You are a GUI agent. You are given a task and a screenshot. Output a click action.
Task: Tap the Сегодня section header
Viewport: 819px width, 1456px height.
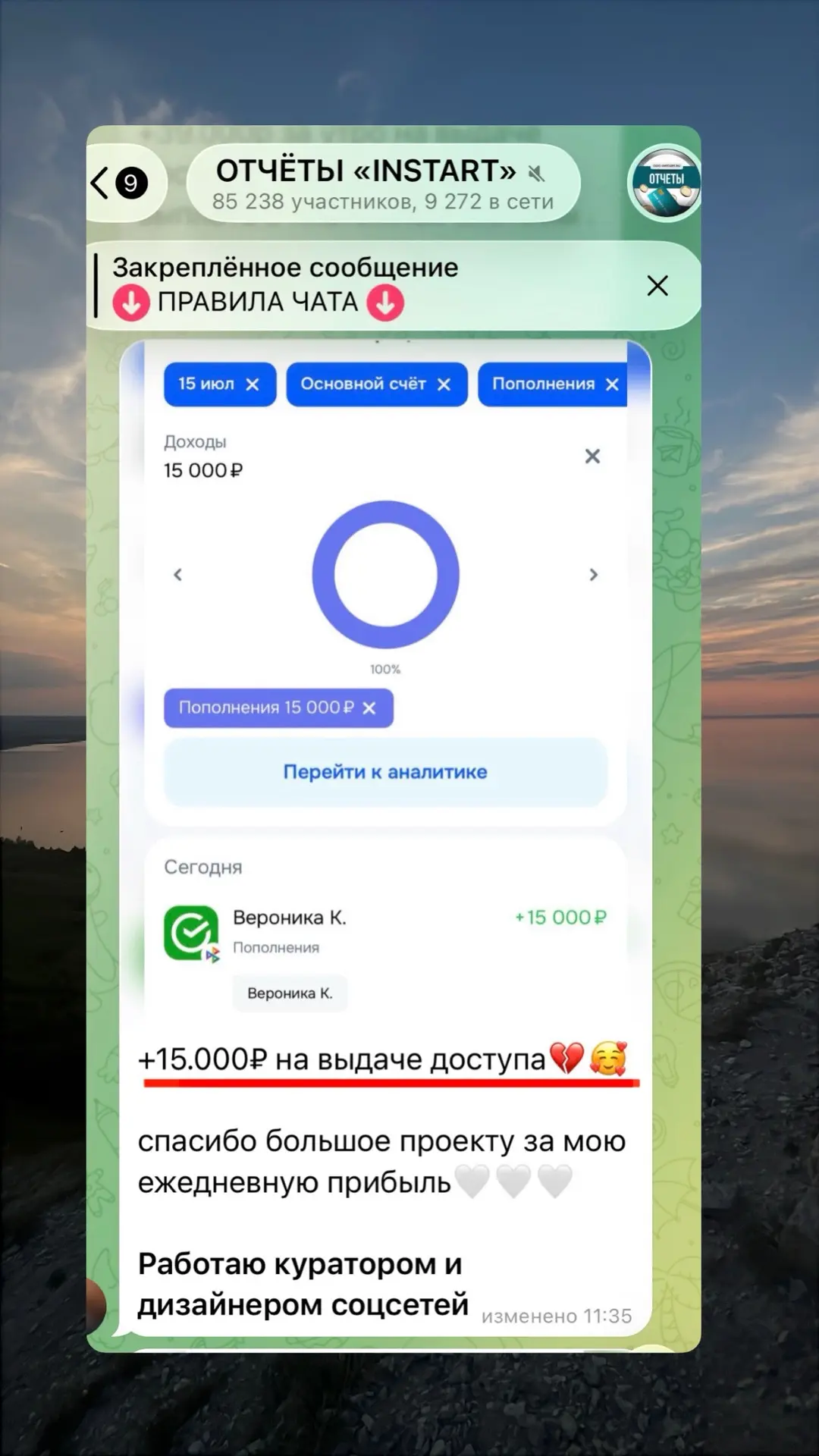click(203, 867)
